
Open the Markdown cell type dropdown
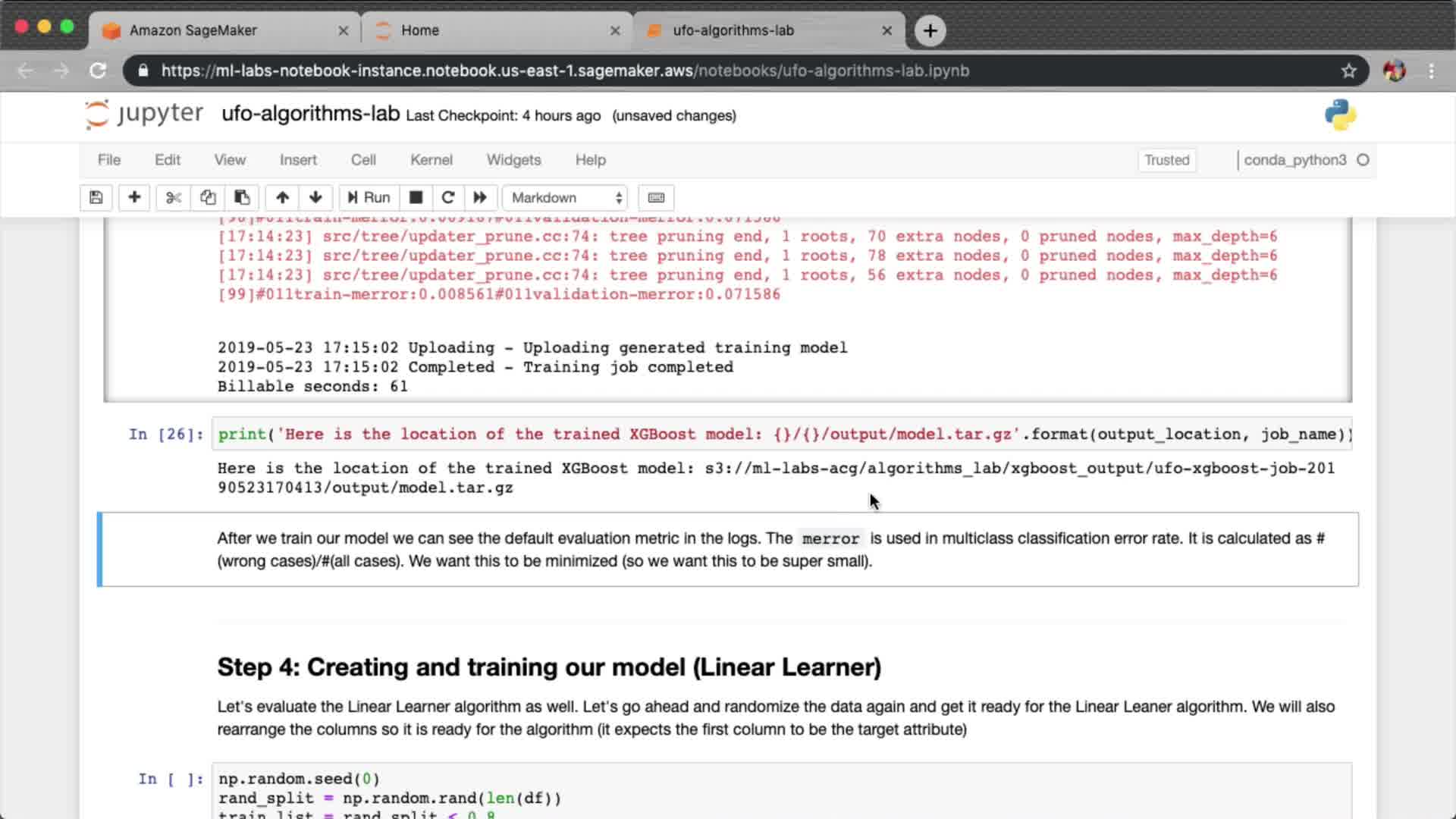point(566,198)
